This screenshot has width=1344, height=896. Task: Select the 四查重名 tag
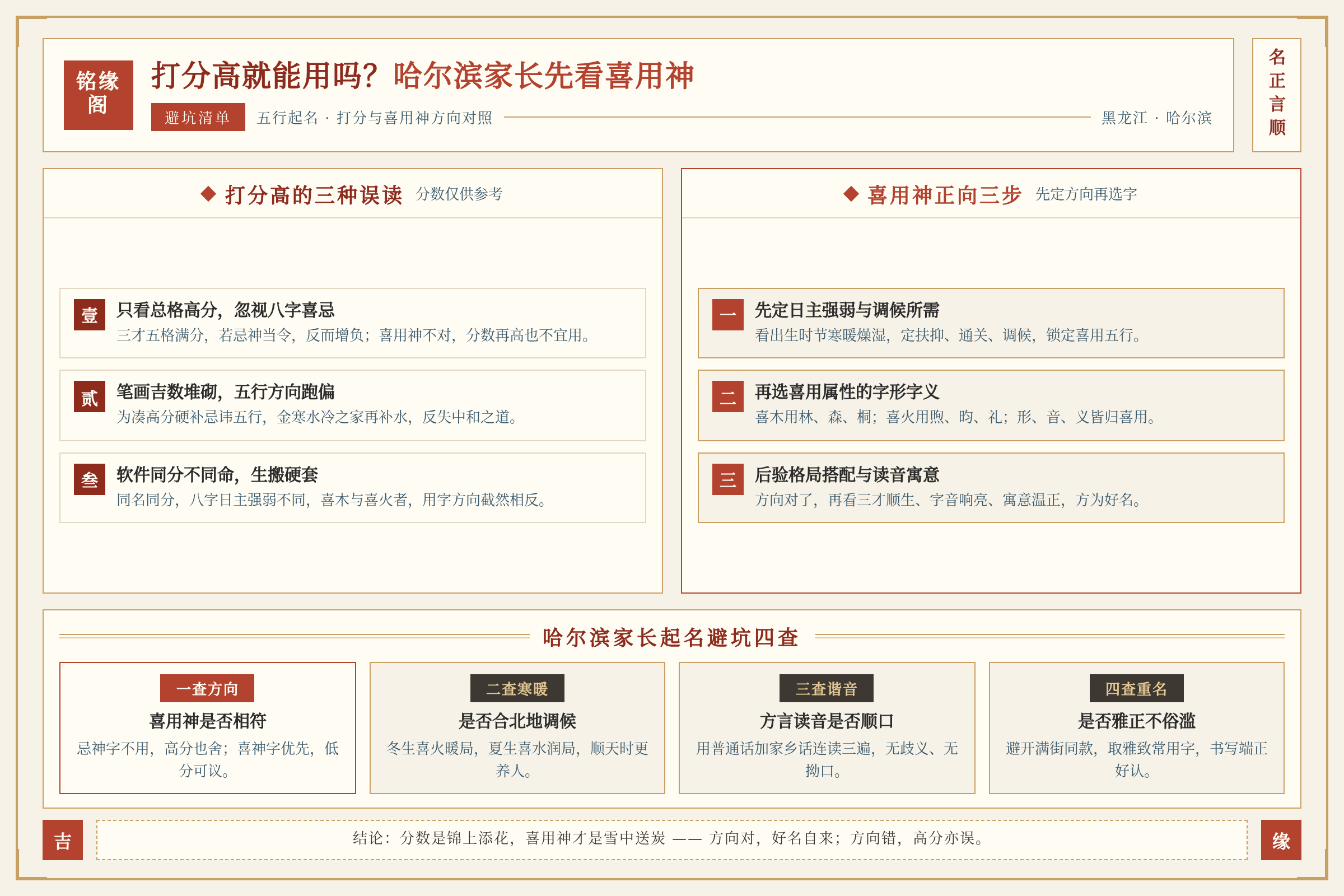[x=1136, y=688]
